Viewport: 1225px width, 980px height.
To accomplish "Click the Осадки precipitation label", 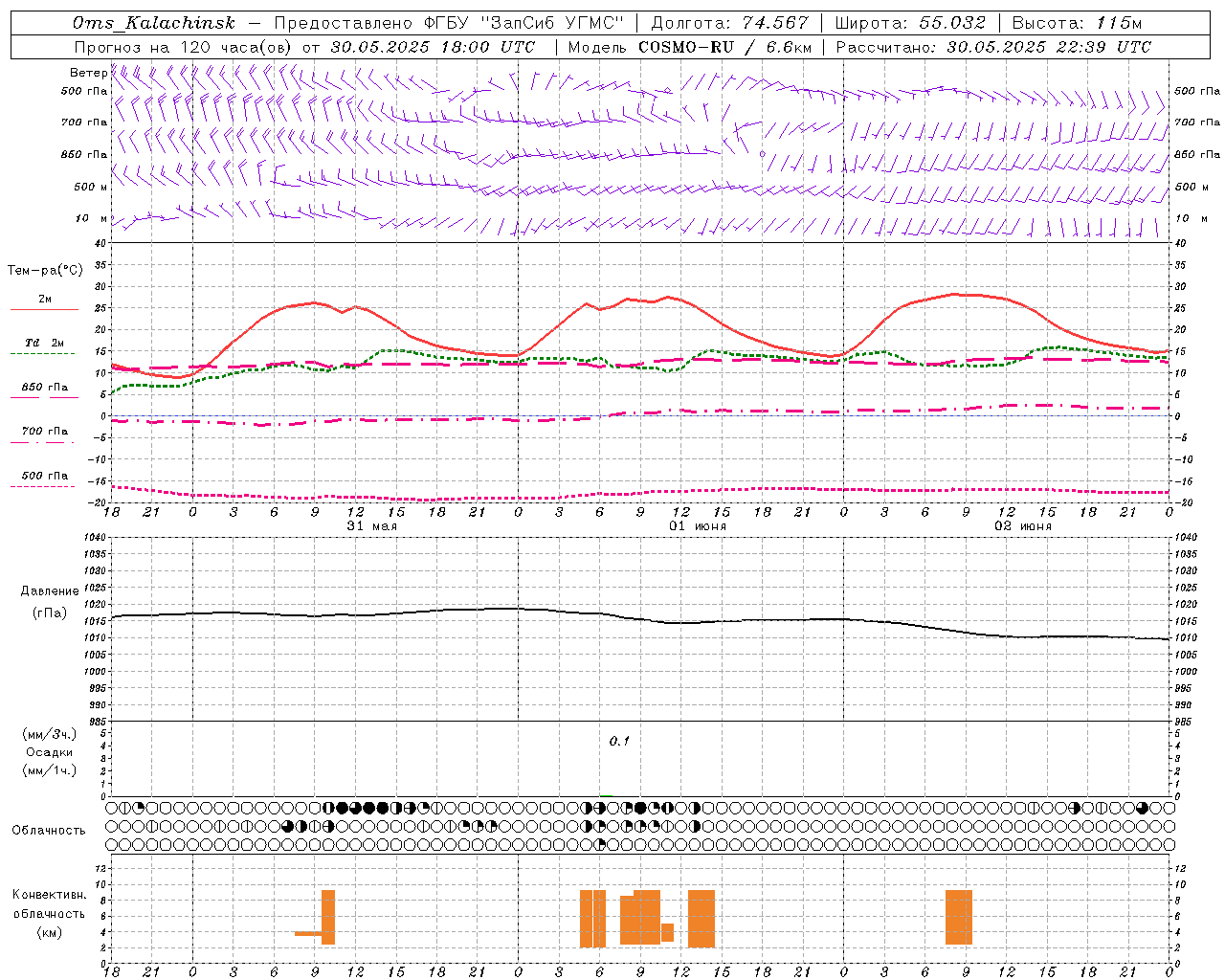I will (50, 752).
